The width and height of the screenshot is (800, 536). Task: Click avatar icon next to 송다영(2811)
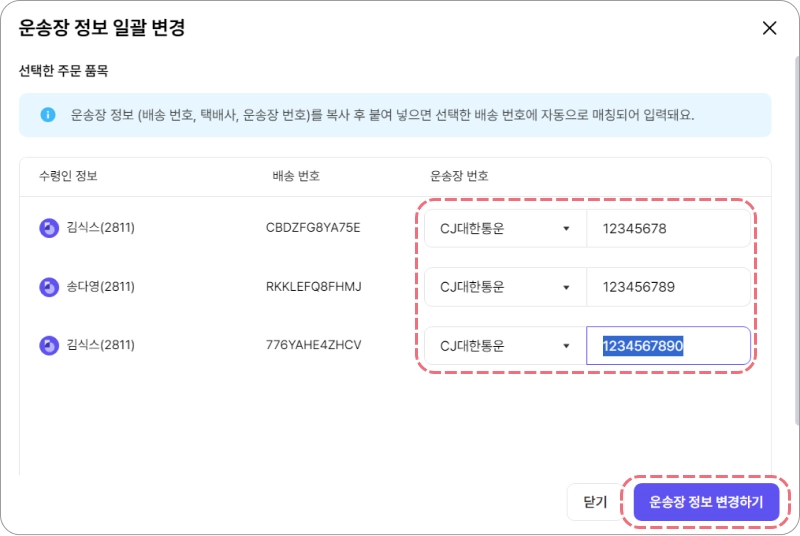(x=49, y=287)
